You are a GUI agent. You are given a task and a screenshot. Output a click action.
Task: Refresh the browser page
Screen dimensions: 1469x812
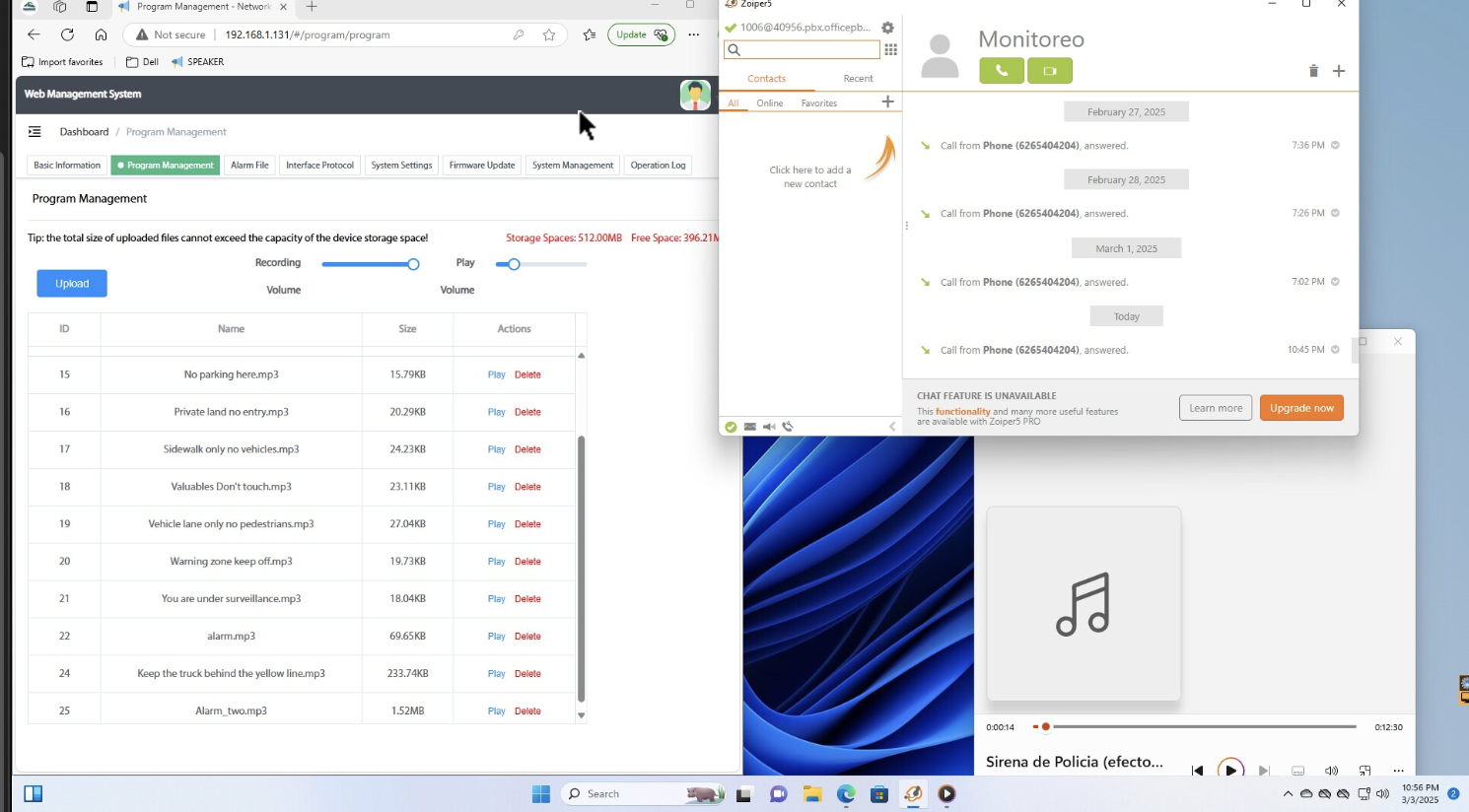67,34
